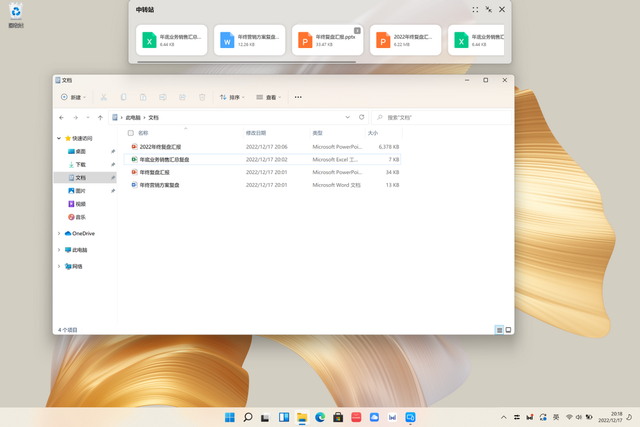Go forward with the right arrow button
The height and width of the screenshot is (427, 640).
click(x=76, y=118)
